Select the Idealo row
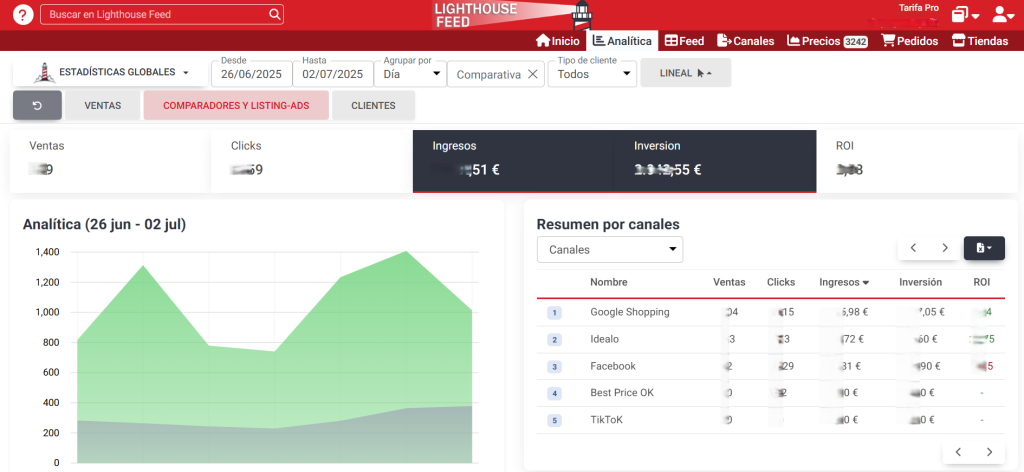1024x472 pixels. (771, 339)
